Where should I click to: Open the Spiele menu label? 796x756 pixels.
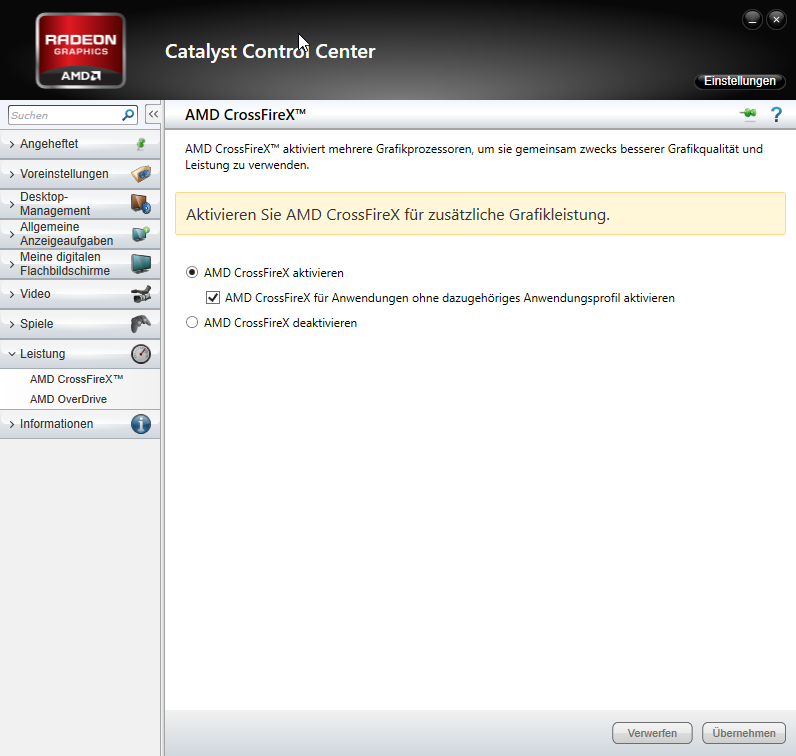point(37,324)
